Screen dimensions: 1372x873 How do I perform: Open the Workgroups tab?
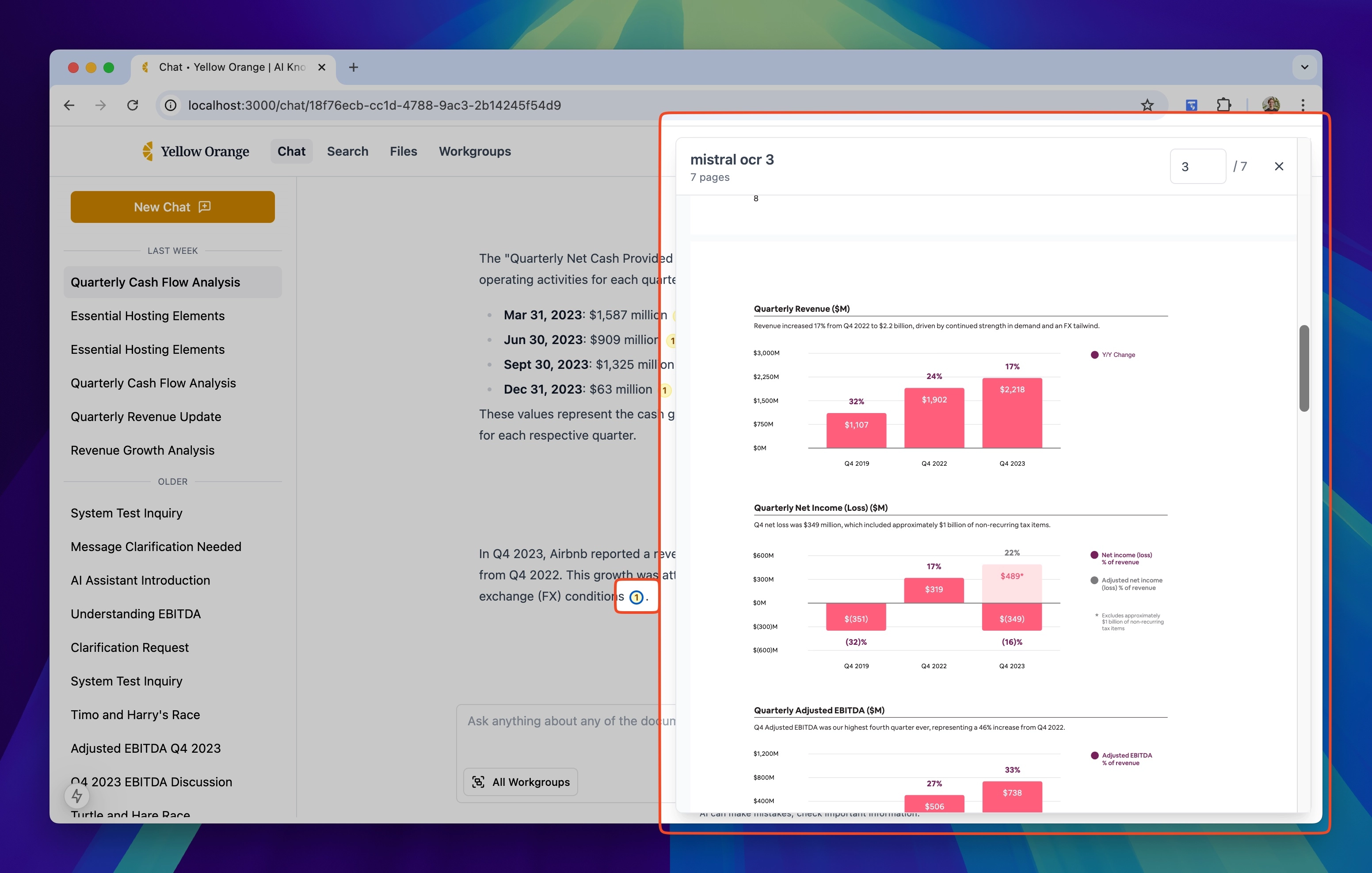point(475,151)
